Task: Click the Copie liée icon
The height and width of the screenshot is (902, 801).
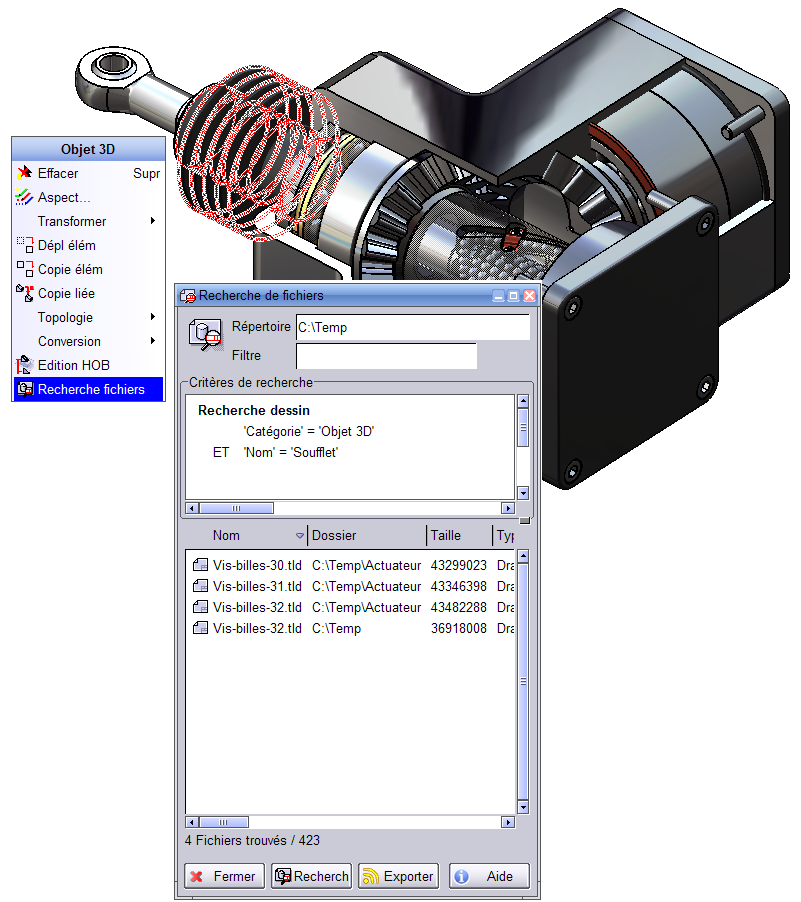Action: (25, 293)
